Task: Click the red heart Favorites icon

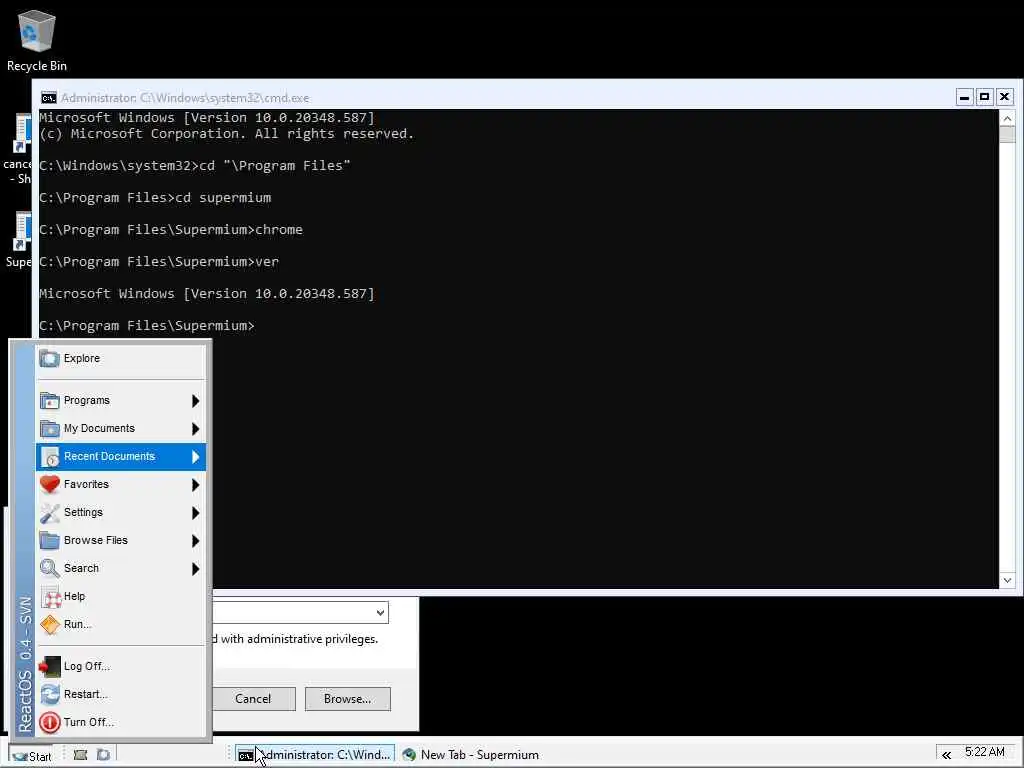Action: [50, 485]
